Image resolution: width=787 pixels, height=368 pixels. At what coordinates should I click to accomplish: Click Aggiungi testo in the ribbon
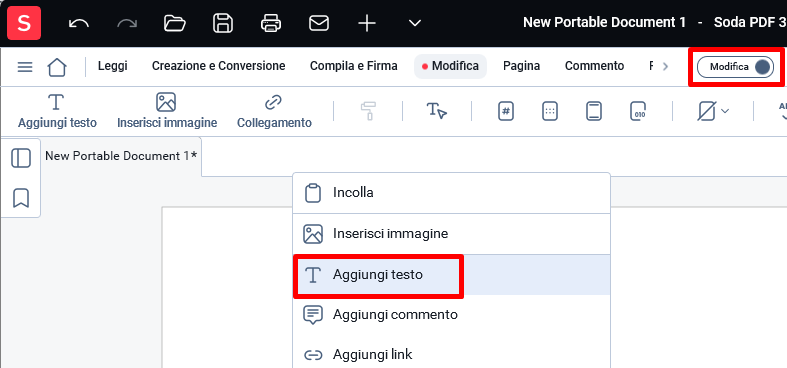(x=57, y=111)
